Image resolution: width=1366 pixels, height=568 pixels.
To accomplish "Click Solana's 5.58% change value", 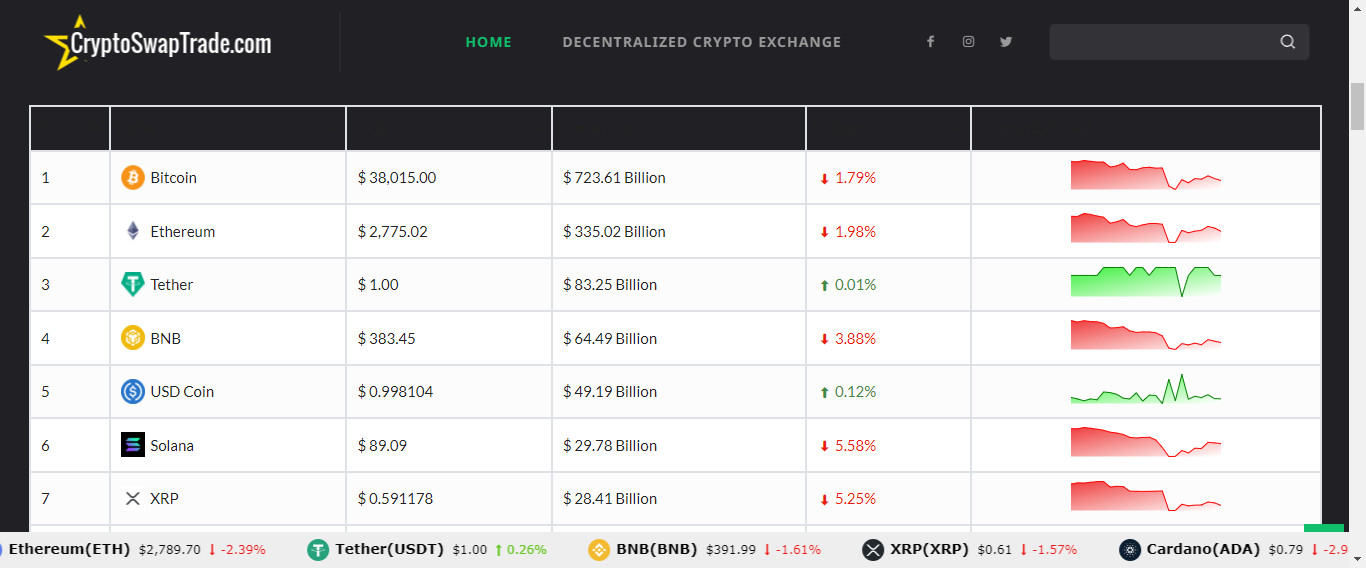I will click(855, 445).
